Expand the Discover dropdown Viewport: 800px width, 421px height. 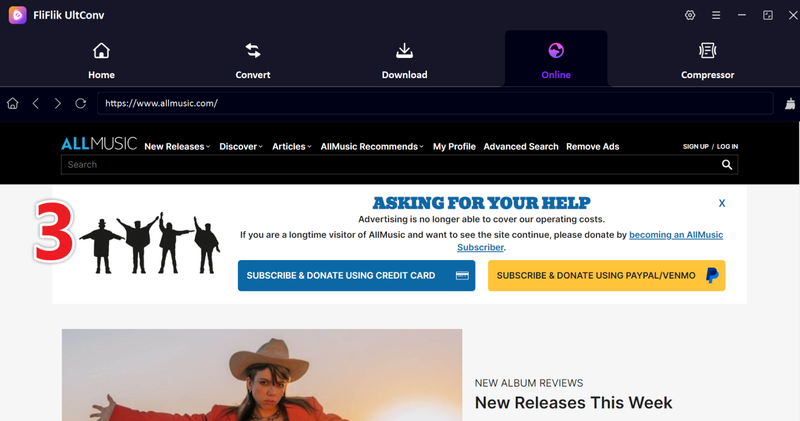[241, 146]
